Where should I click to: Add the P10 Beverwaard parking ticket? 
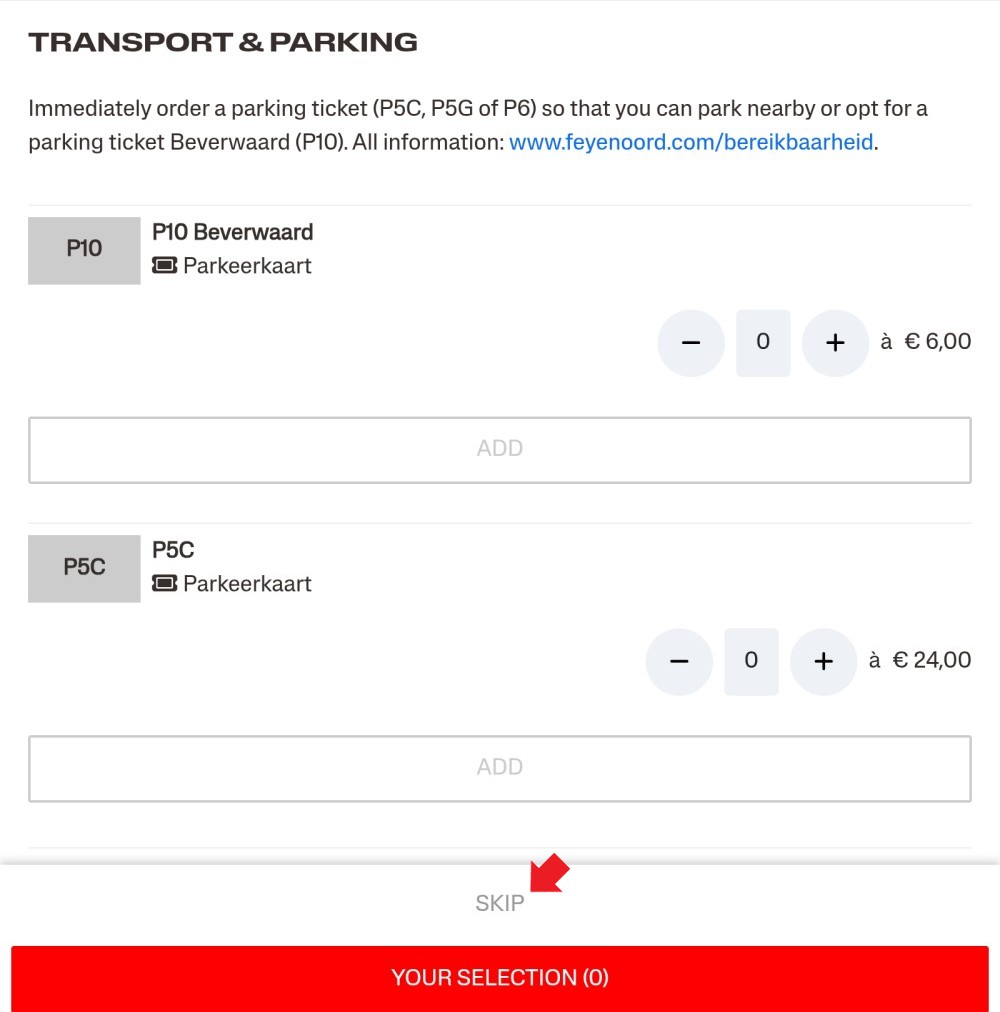500,450
